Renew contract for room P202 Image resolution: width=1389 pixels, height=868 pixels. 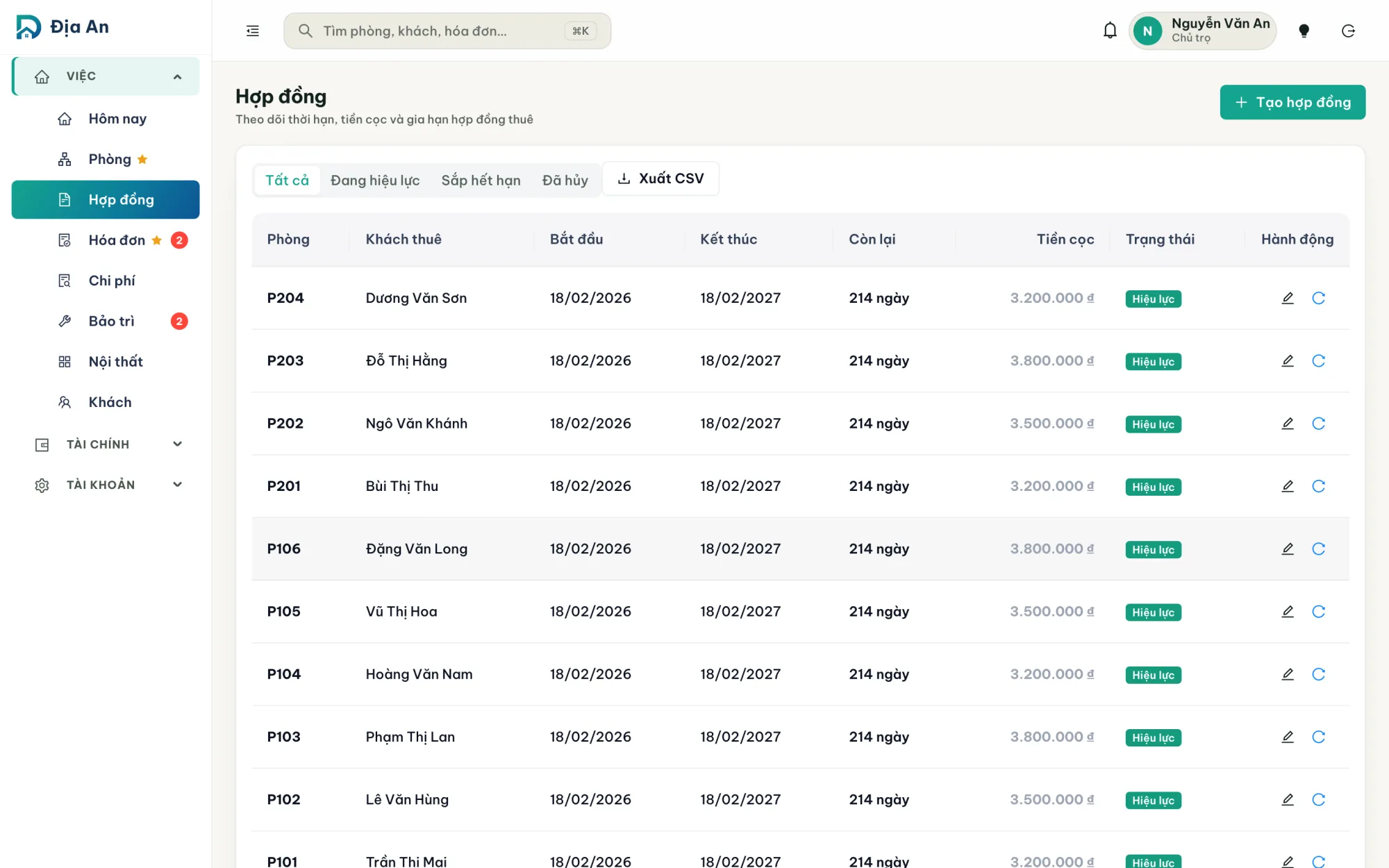(1318, 424)
